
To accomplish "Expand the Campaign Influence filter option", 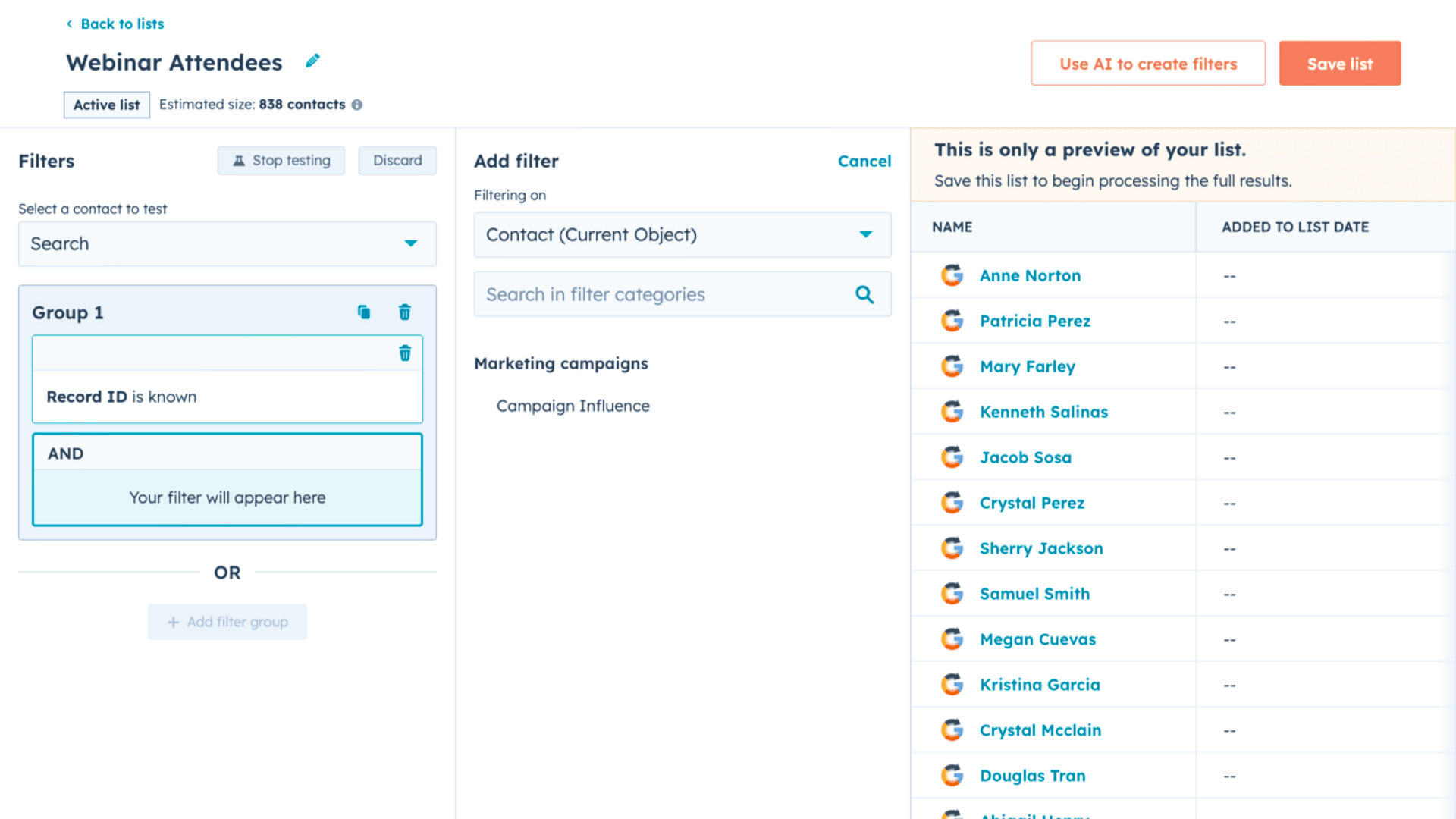I will 573,405.
